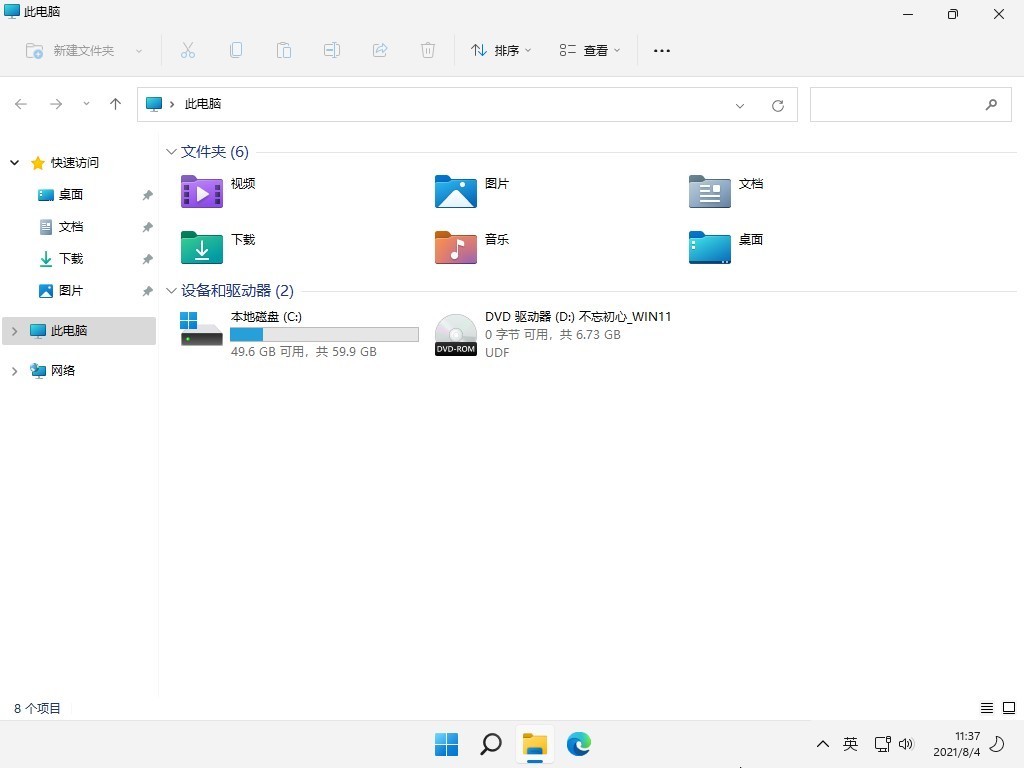1024x768 pixels.
Task: Switch to large thumbnails view at bottom right
Action: [1009, 707]
